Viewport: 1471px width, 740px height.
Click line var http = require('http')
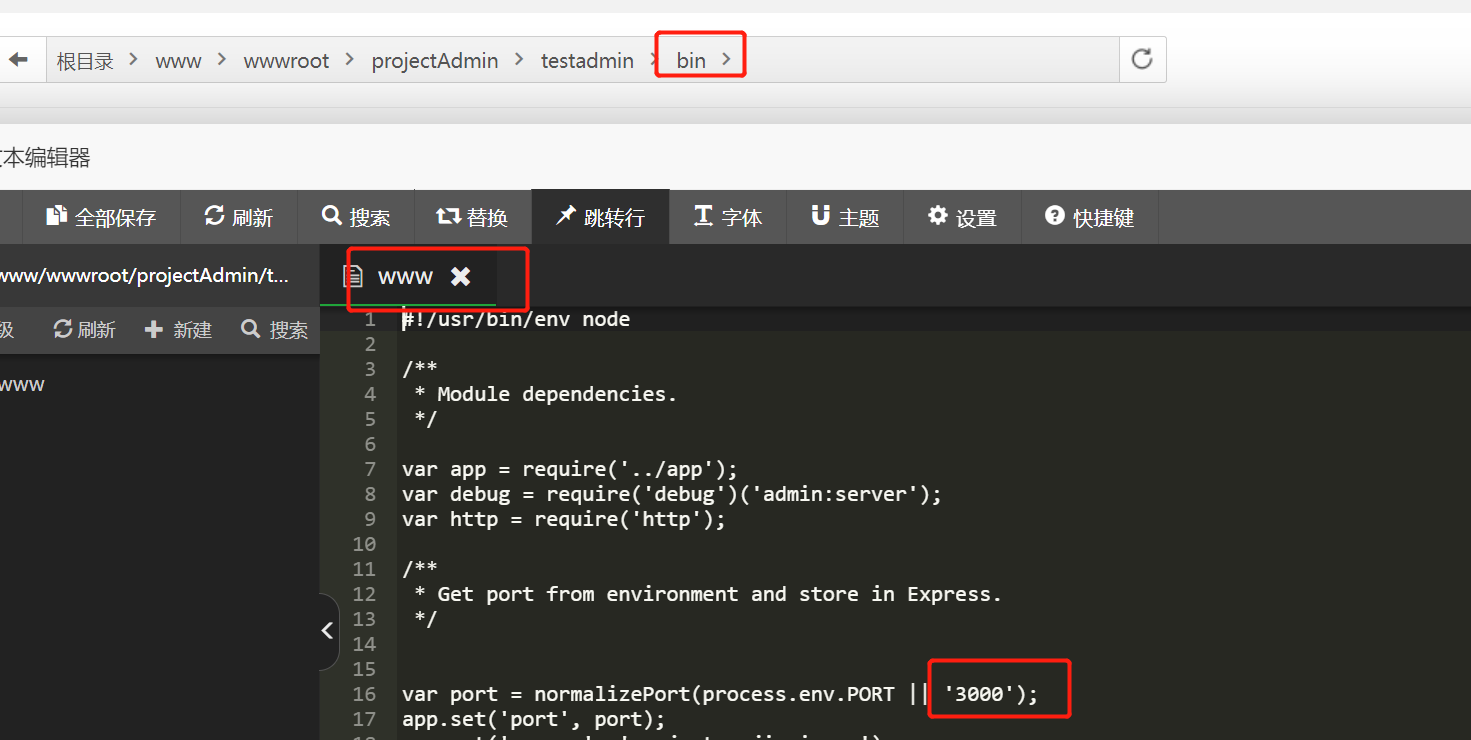pyautogui.click(x=564, y=519)
